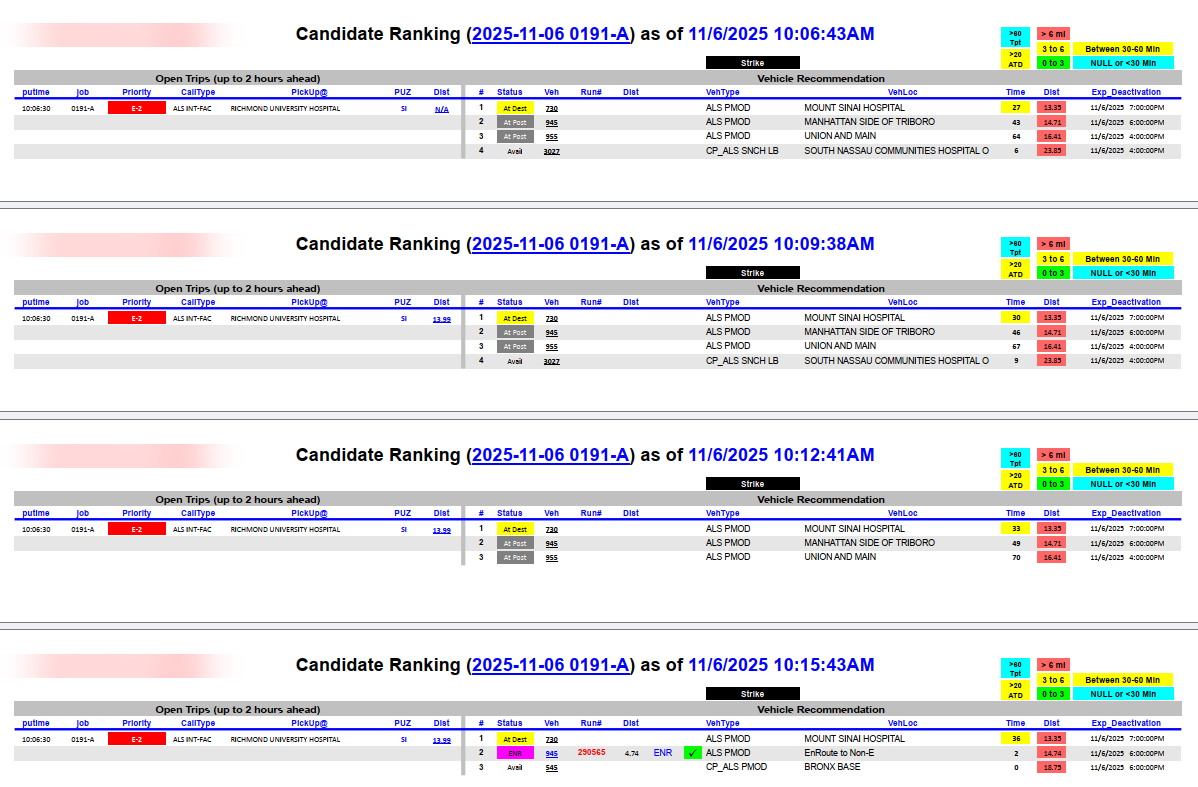
Task: Click the yellow time value 27
Action: tap(1015, 108)
